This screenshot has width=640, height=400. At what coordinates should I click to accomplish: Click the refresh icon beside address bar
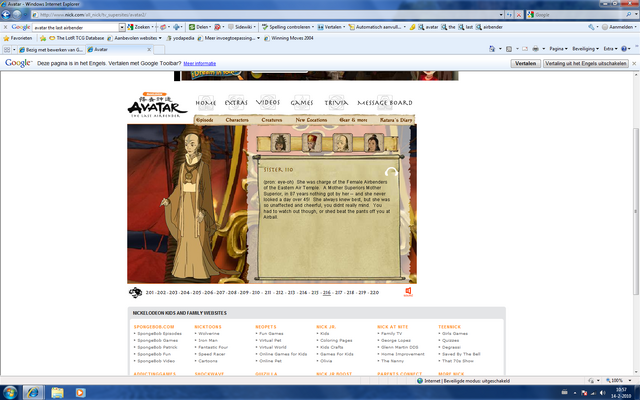(509, 15)
